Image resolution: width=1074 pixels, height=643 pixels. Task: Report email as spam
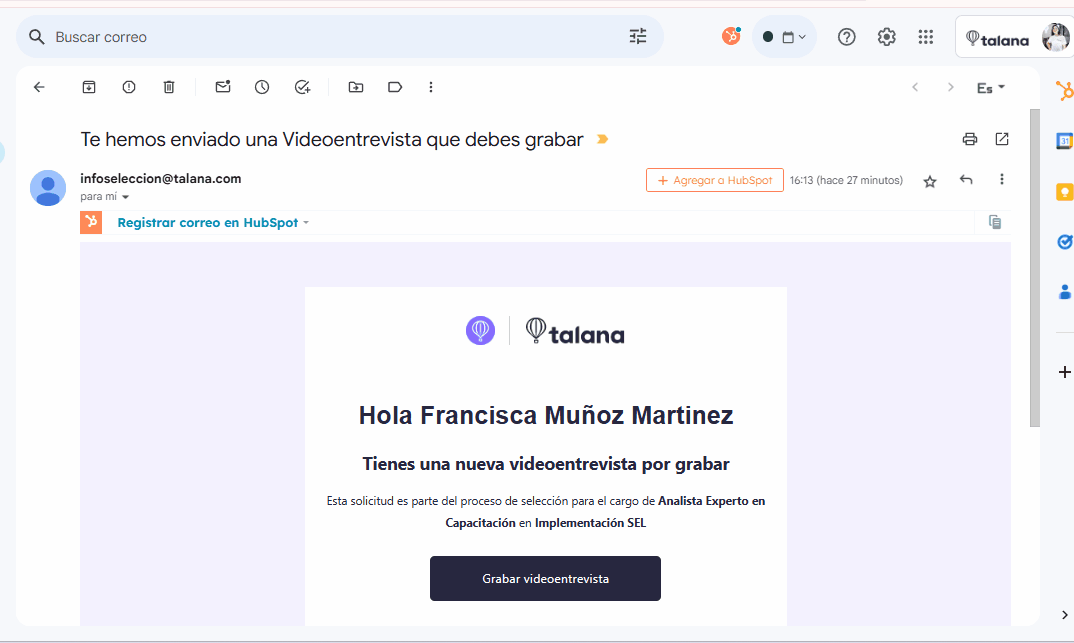click(x=129, y=87)
